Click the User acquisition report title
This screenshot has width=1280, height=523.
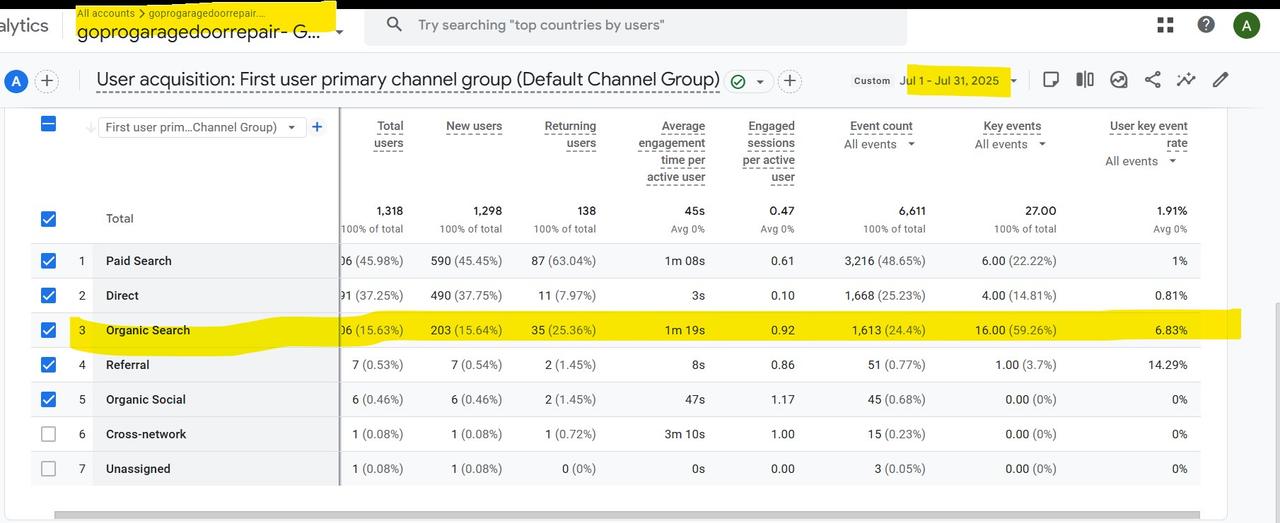(x=408, y=80)
